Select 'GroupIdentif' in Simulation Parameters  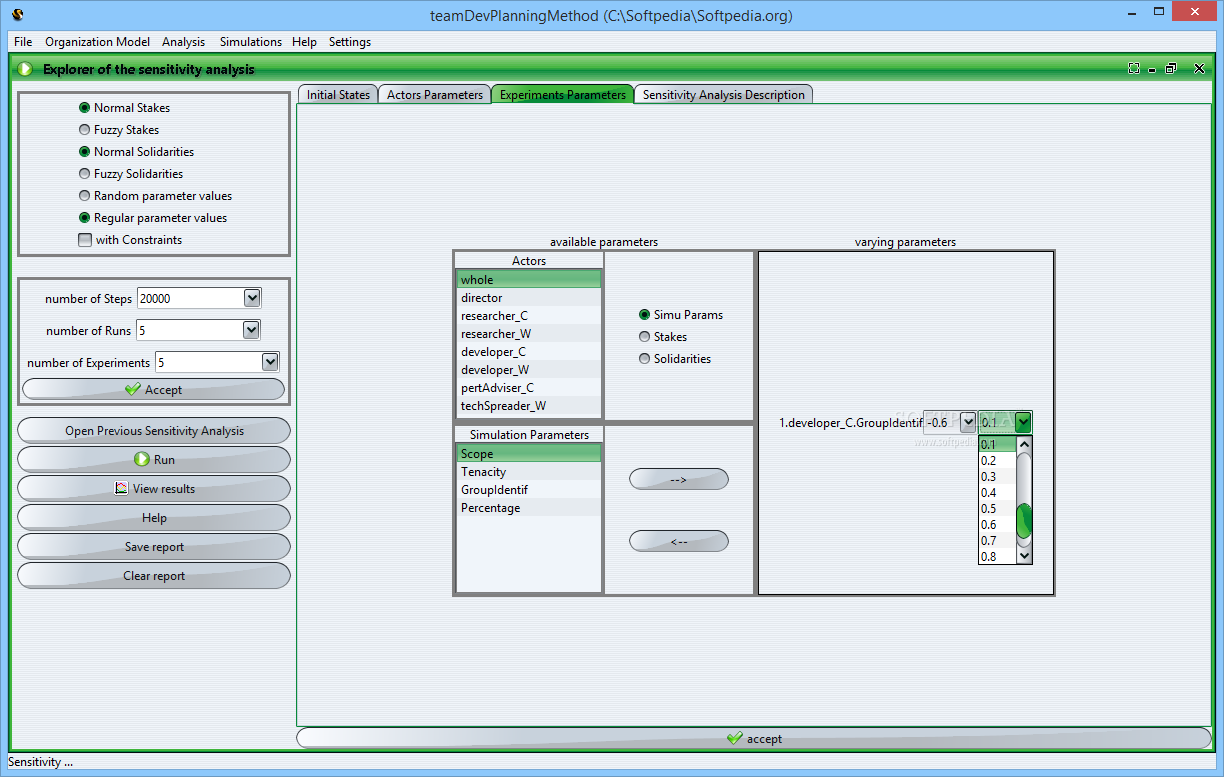(x=529, y=490)
